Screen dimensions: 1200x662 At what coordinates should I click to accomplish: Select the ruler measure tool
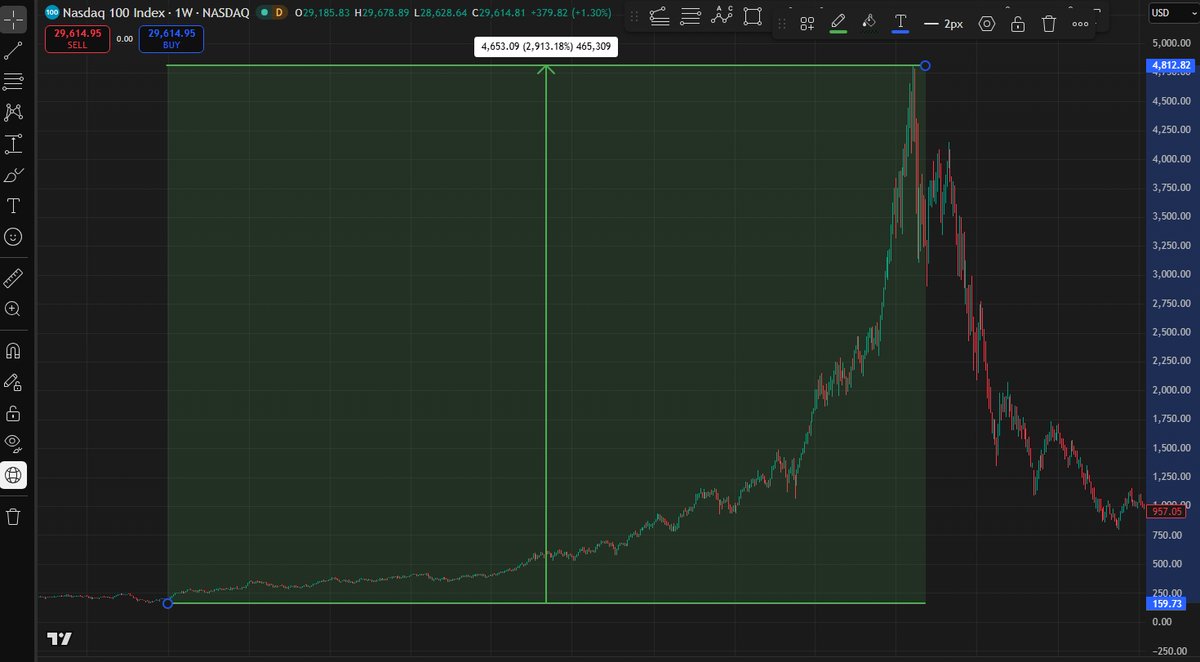[14, 278]
